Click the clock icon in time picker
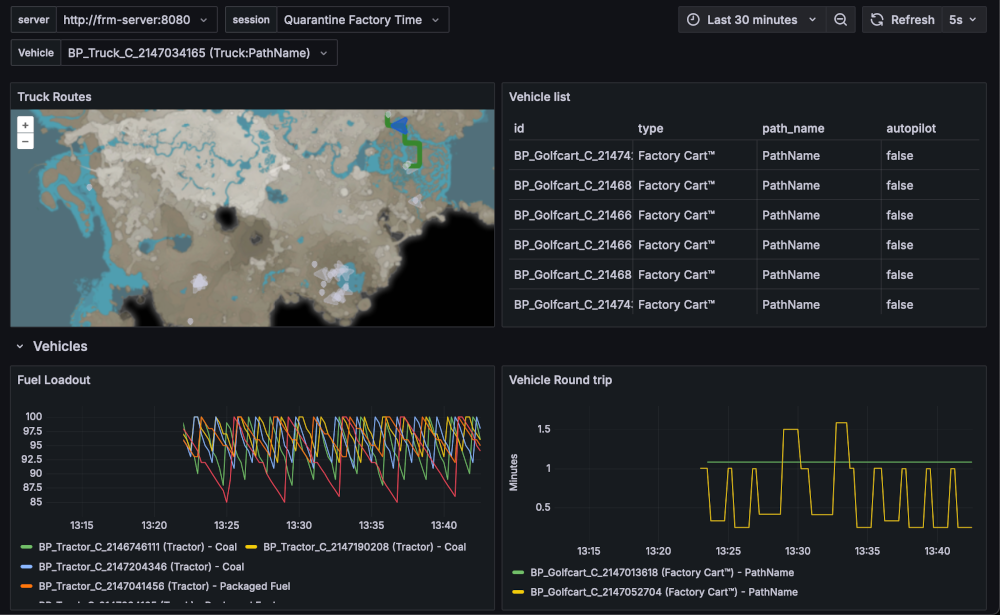 tap(693, 20)
